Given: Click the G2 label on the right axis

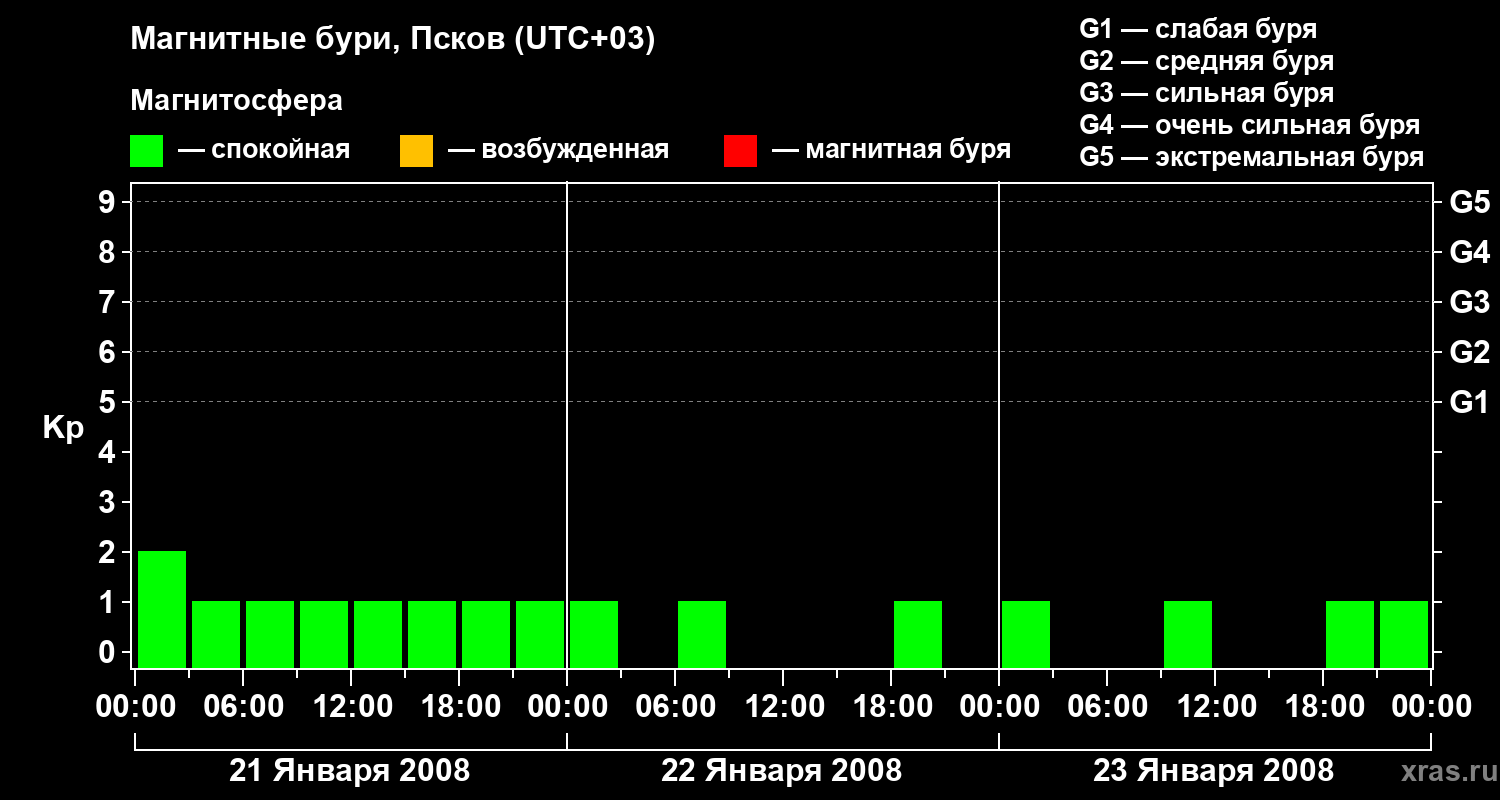Looking at the screenshot, I should tap(1470, 352).
